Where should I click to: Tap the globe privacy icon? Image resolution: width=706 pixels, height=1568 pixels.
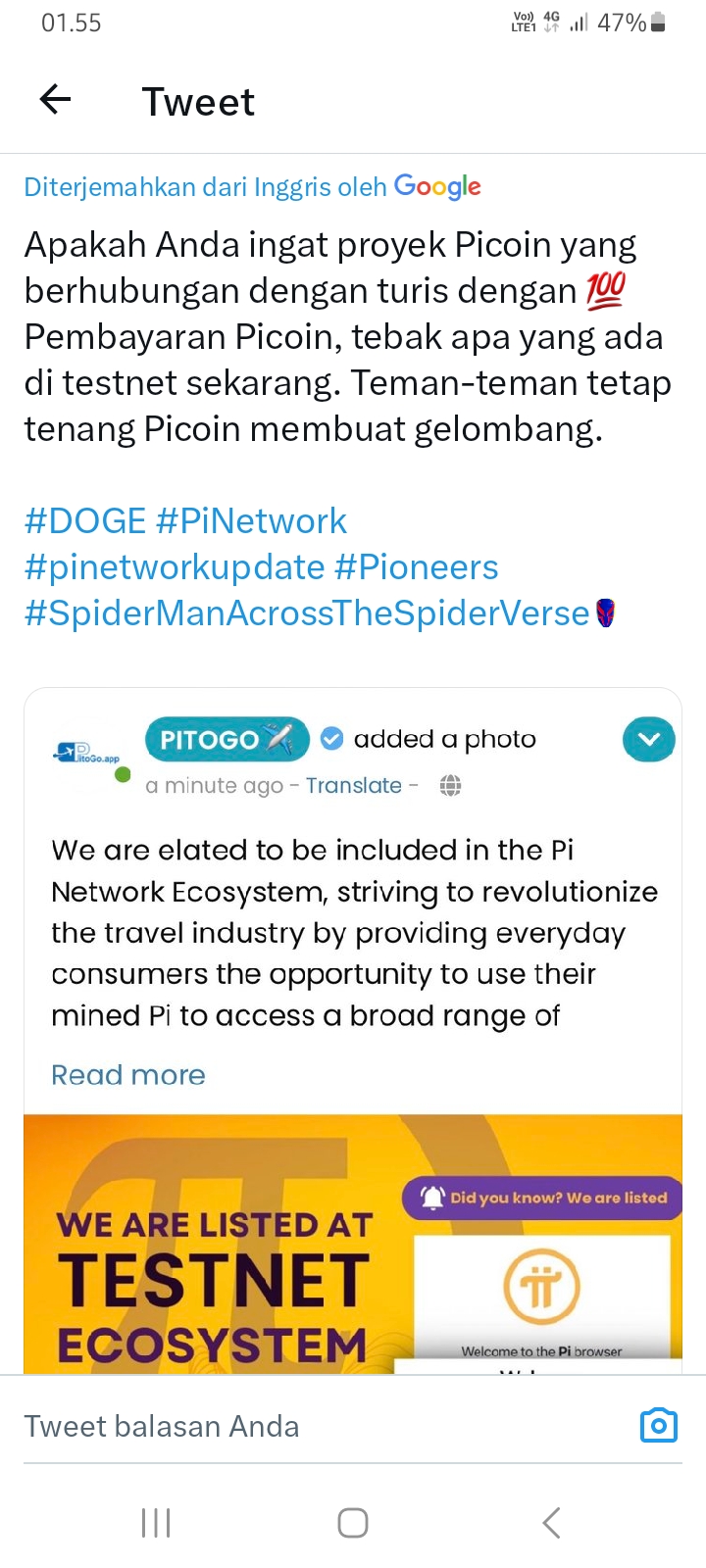click(x=450, y=785)
